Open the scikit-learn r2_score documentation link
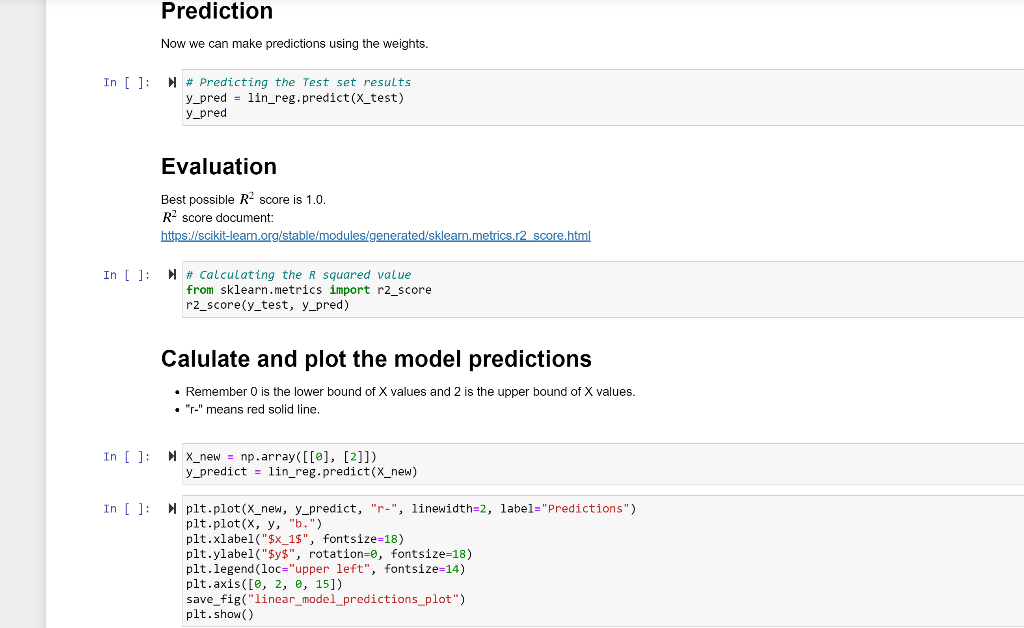This screenshot has height=628, width=1024. coord(376,236)
